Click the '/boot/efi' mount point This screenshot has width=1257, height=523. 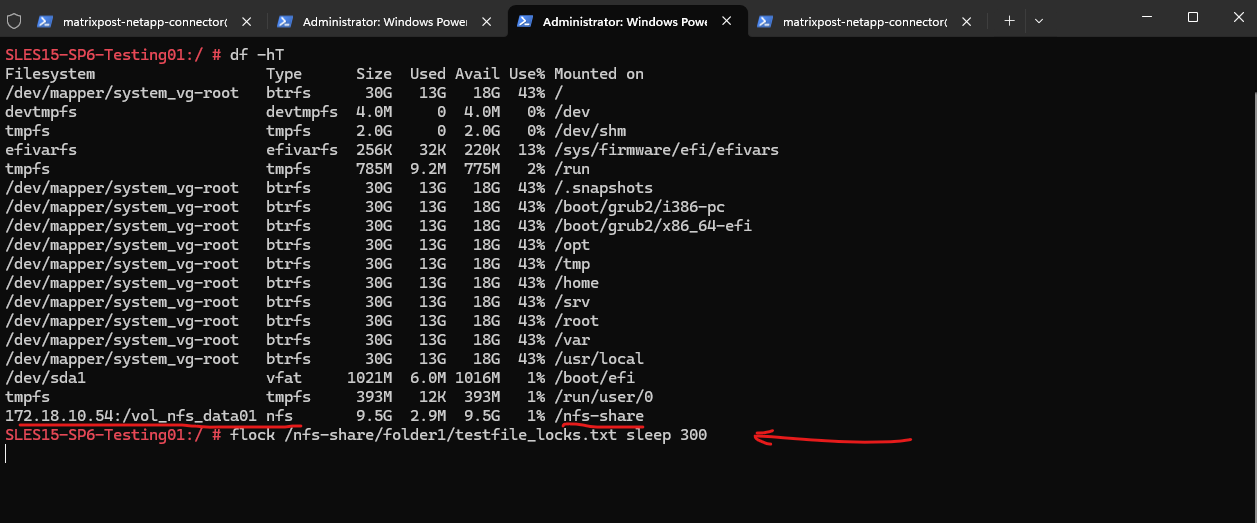coord(595,378)
